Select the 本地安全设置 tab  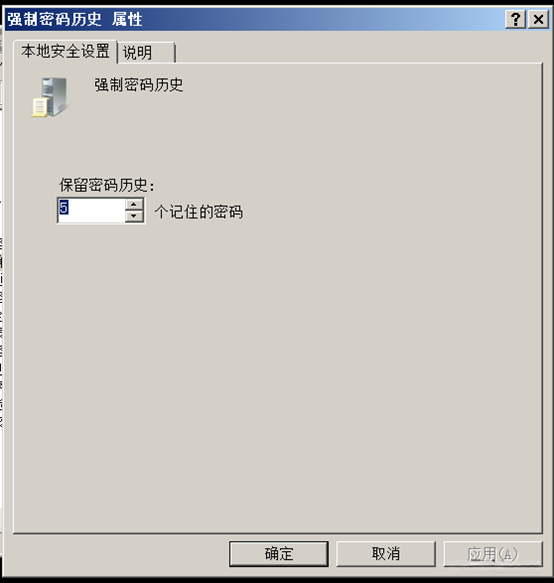(65, 51)
